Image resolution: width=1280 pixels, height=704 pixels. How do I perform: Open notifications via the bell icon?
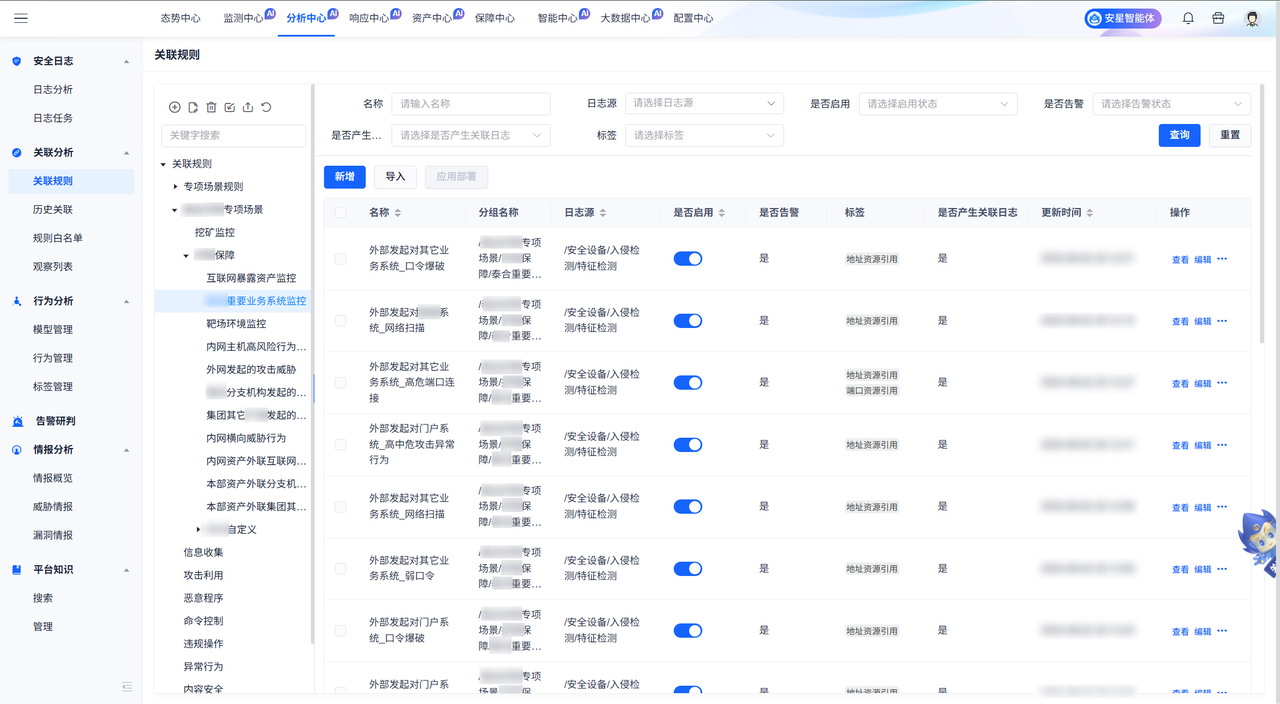point(1188,17)
